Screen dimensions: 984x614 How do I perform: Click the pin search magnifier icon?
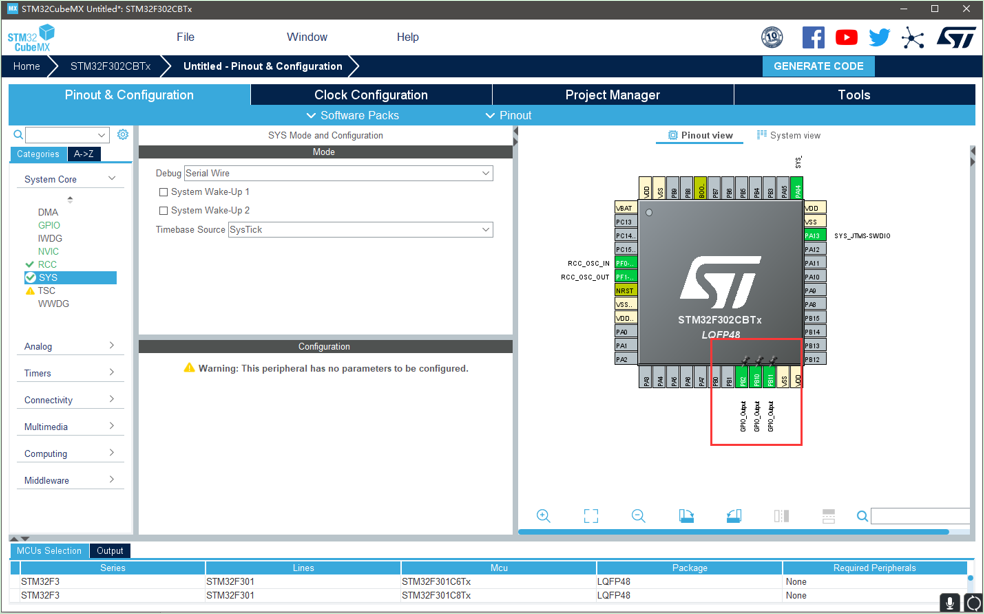click(x=862, y=516)
